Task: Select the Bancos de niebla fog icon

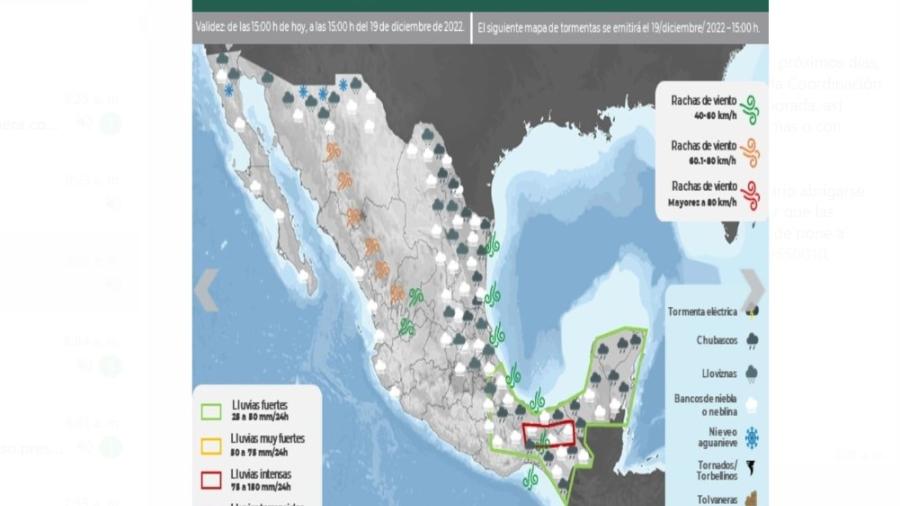Action: pos(751,403)
